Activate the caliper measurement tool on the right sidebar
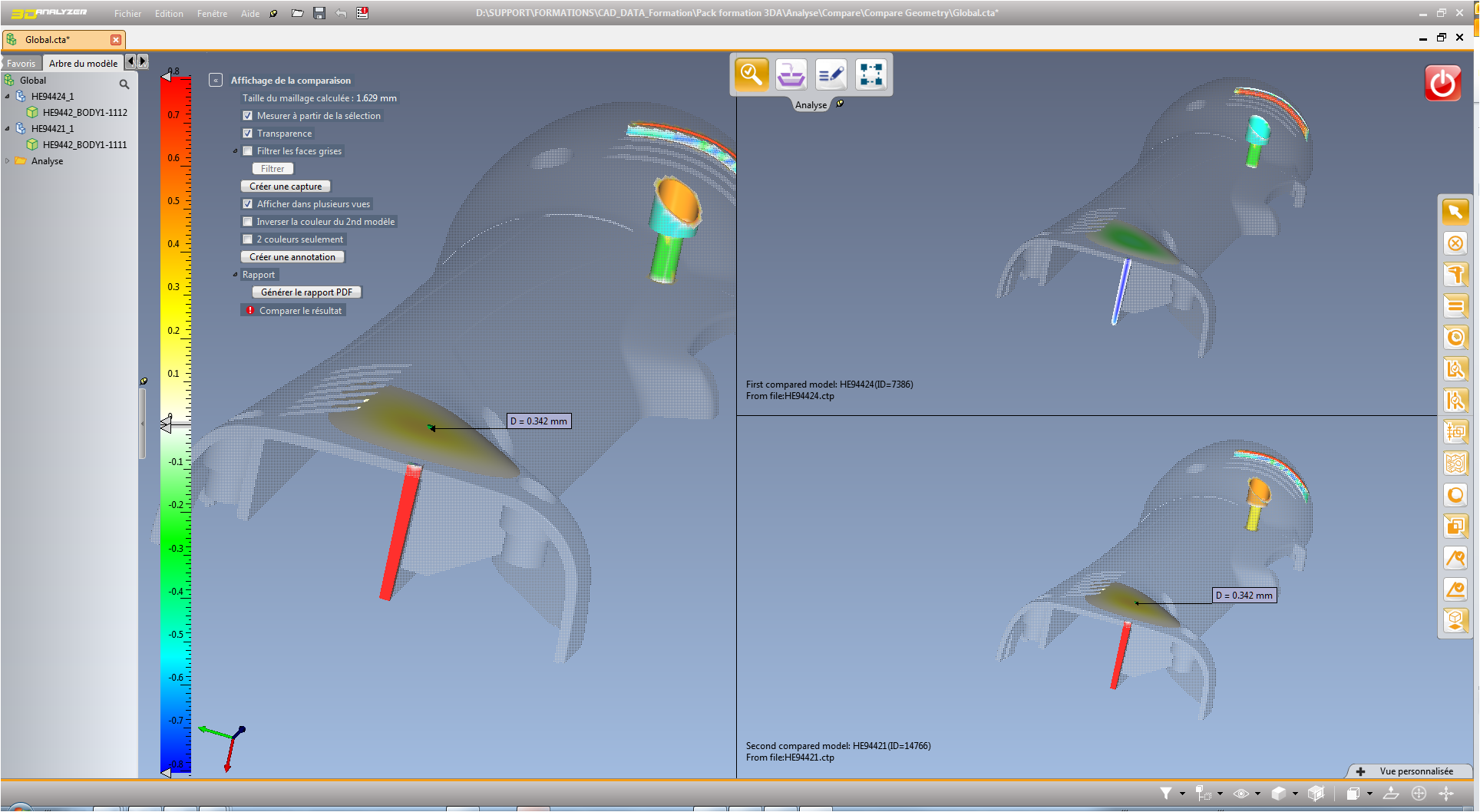Viewport: 1480px width, 812px height. [1455, 274]
